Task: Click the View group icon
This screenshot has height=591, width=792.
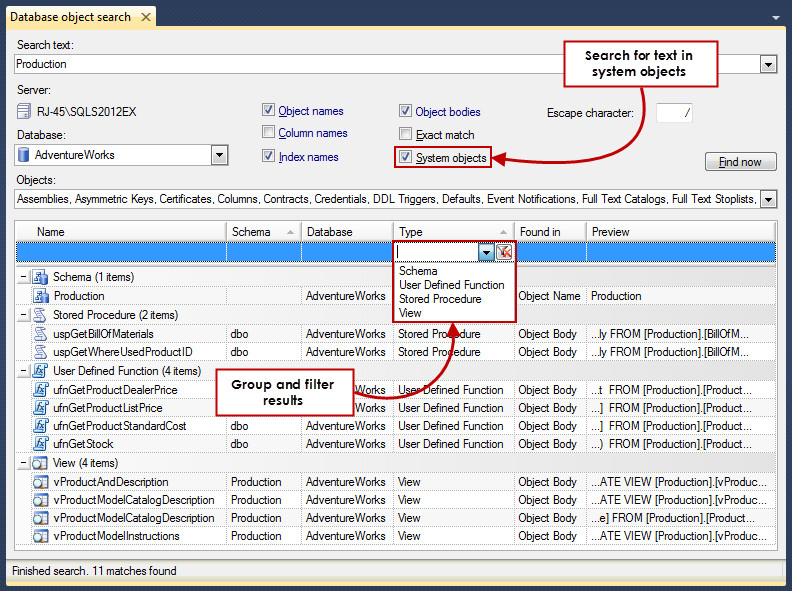Action: [40, 463]
